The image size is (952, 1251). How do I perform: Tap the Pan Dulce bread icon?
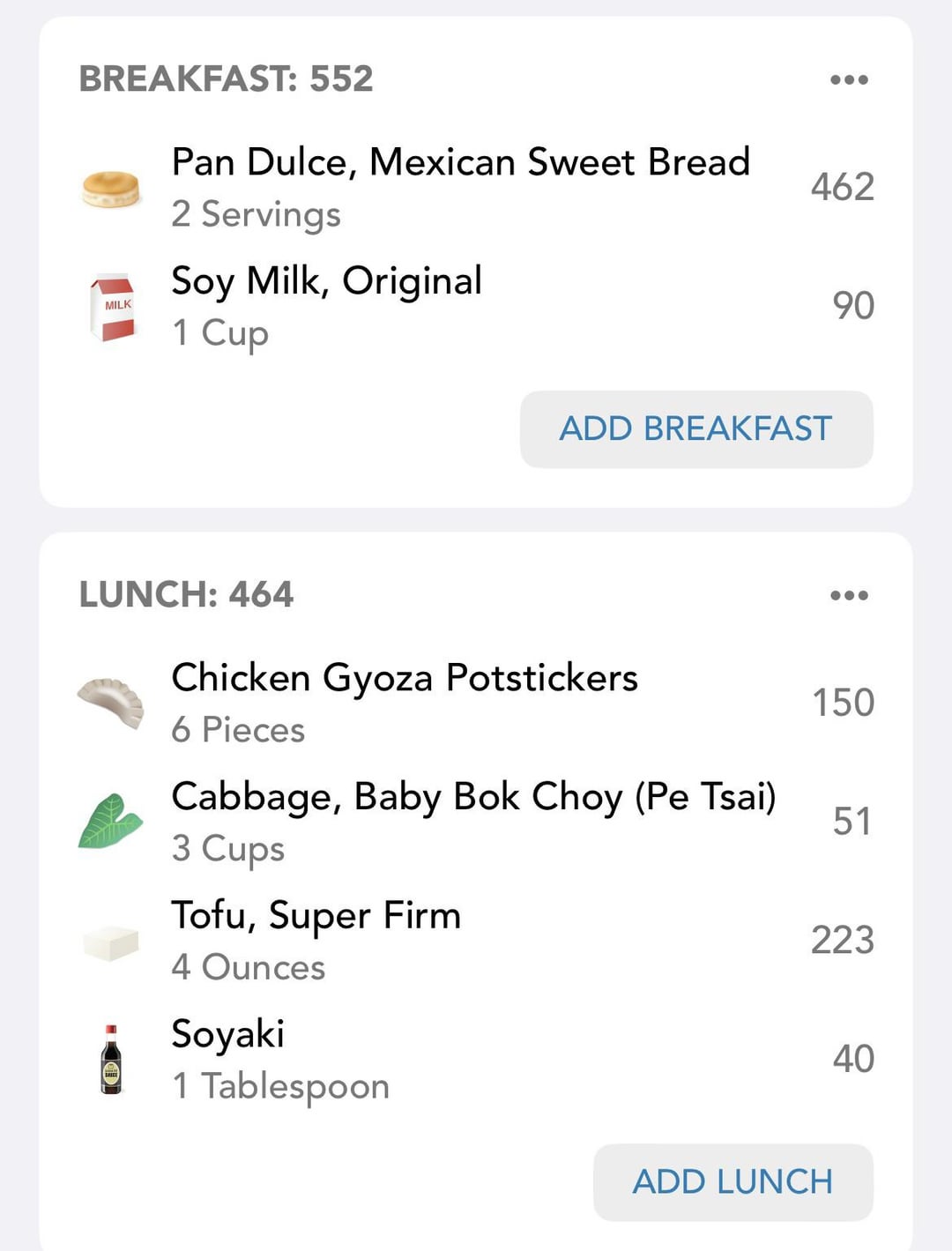coord(111,189)
